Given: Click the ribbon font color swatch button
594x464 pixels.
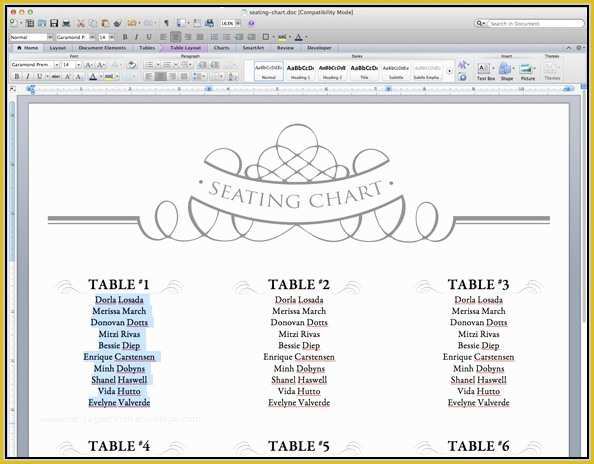Looking at the screenshot, I should pyautogui.click(x=93, y=77).
